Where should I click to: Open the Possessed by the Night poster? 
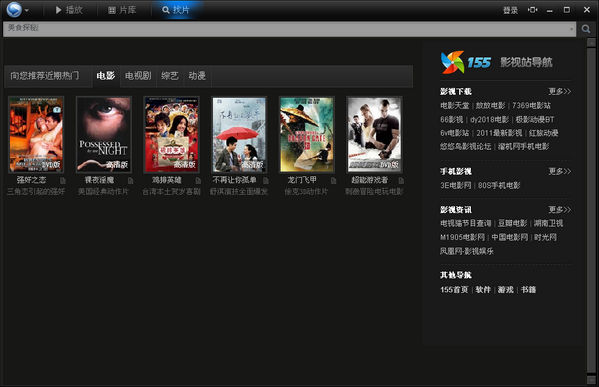[x=104, y=134]
